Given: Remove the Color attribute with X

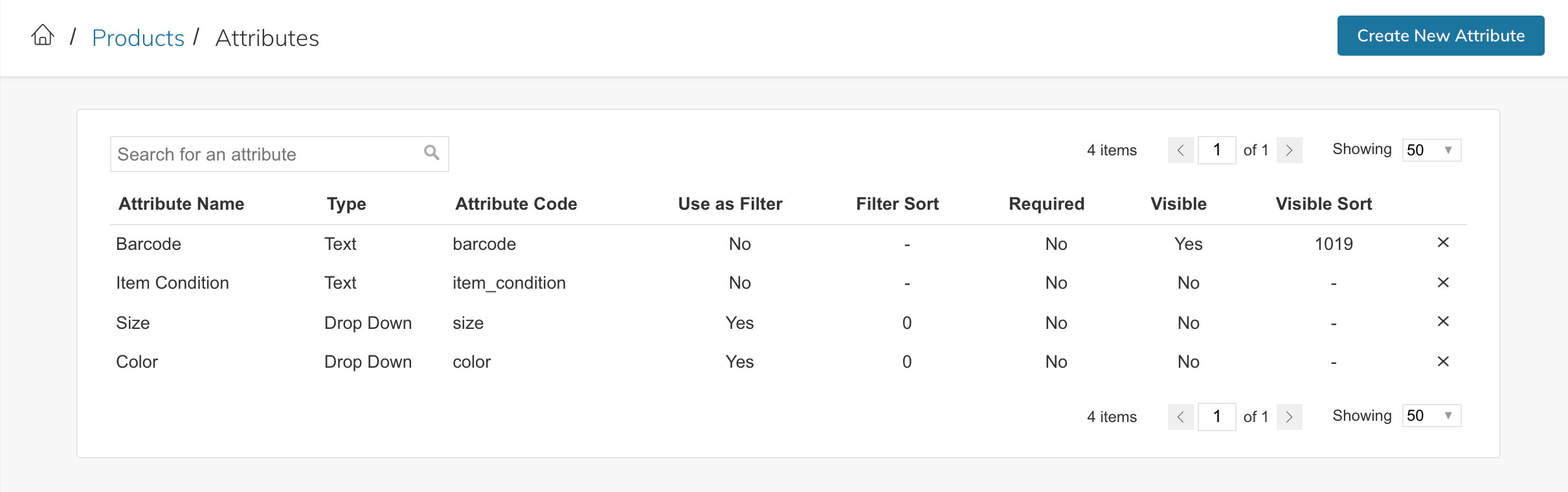Looking at the screenshot, I should pyautogui.click(x=1443, y=362).
